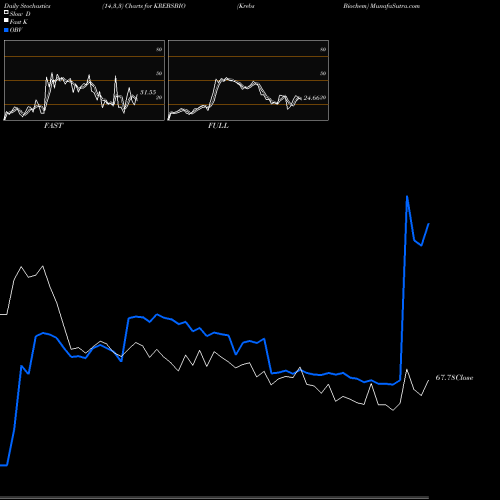Image resolution: width=500 pixels, height=500 pixels.
Task: Select the 'Fast K' legend label
Action: point(19,22)
